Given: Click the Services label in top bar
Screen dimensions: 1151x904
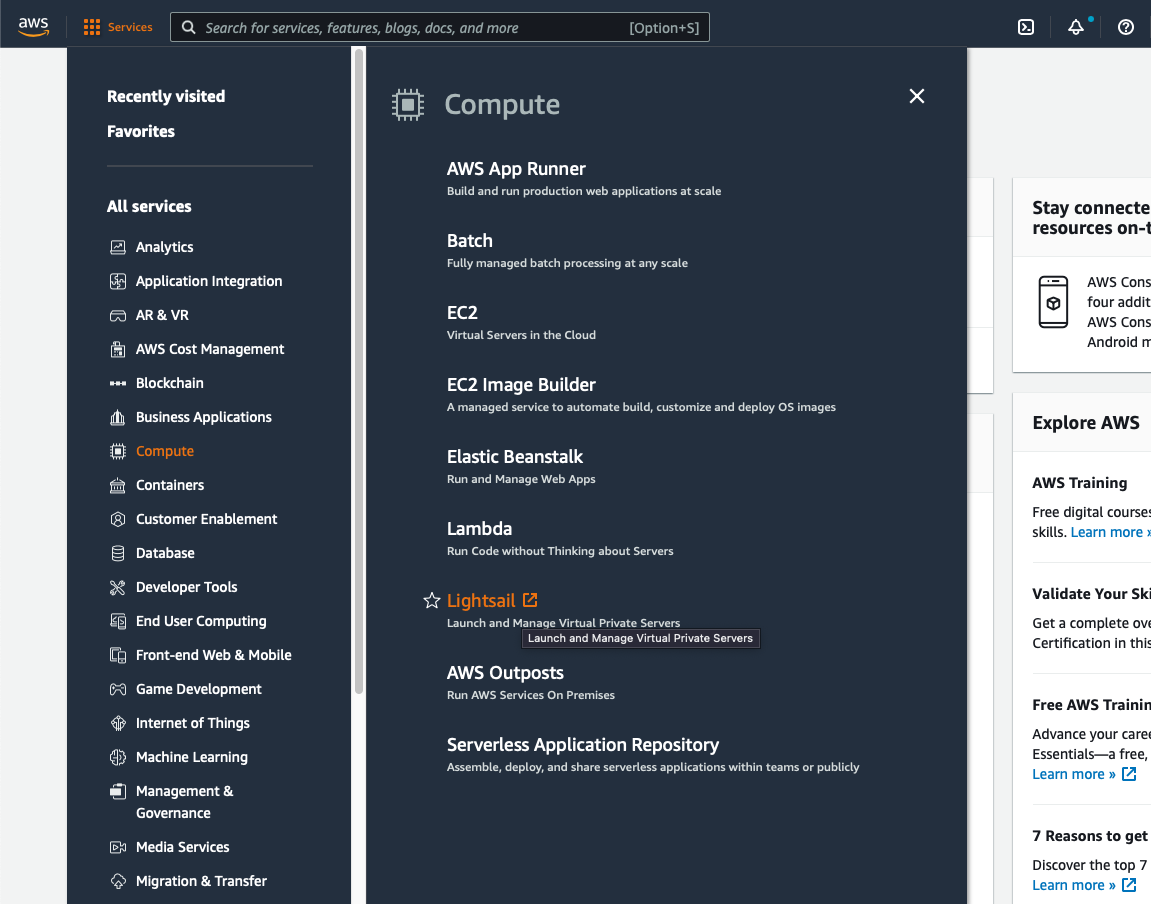Looking at the screenshot, I should pos(130,27).
